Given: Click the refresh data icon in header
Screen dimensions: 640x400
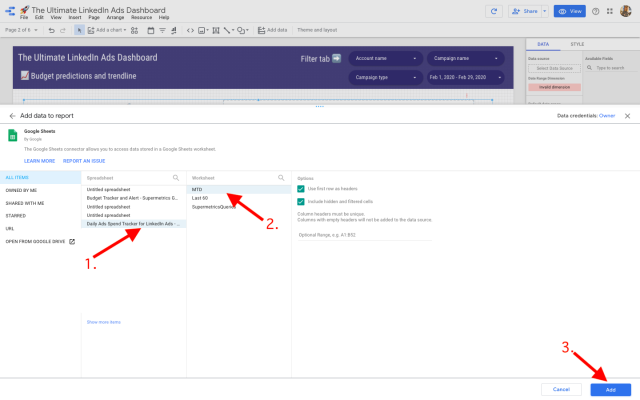Looking at the screenshot, I should (492, 11).
